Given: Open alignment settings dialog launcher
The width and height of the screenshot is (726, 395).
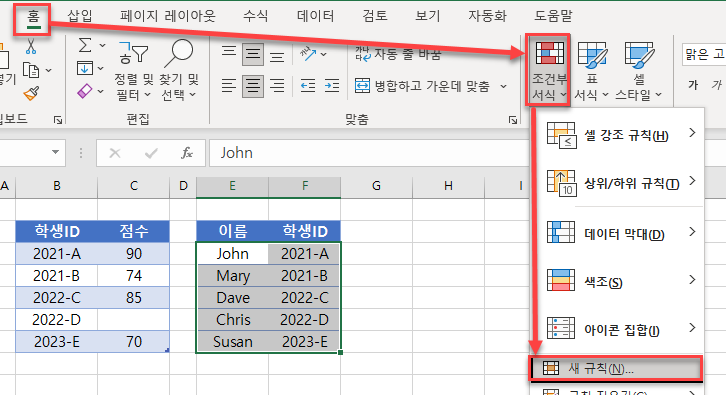Looking at the screenshot, I should tap(513, 120).
